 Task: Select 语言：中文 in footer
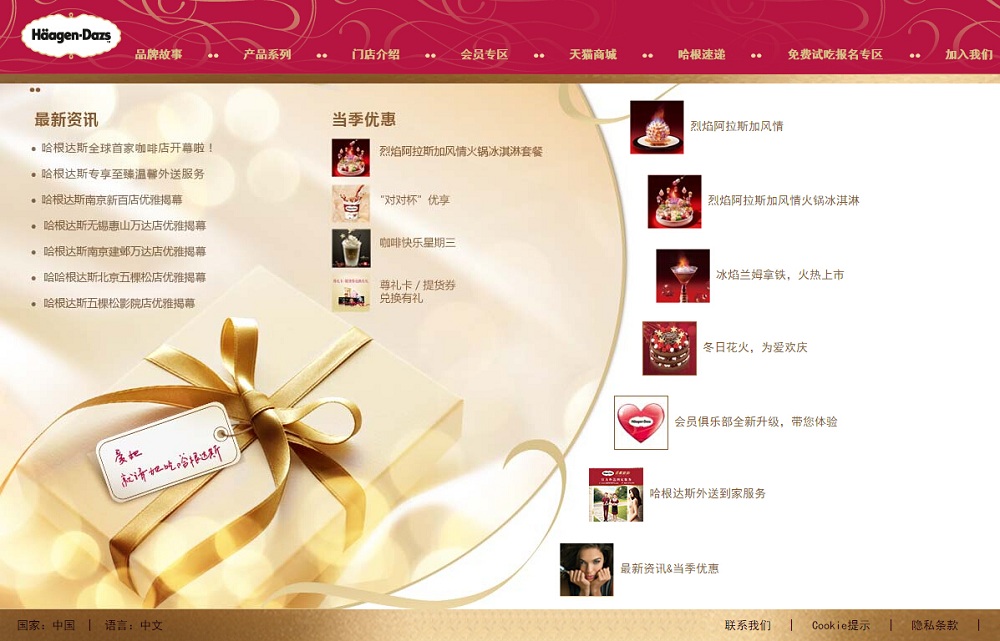point(134,625)
